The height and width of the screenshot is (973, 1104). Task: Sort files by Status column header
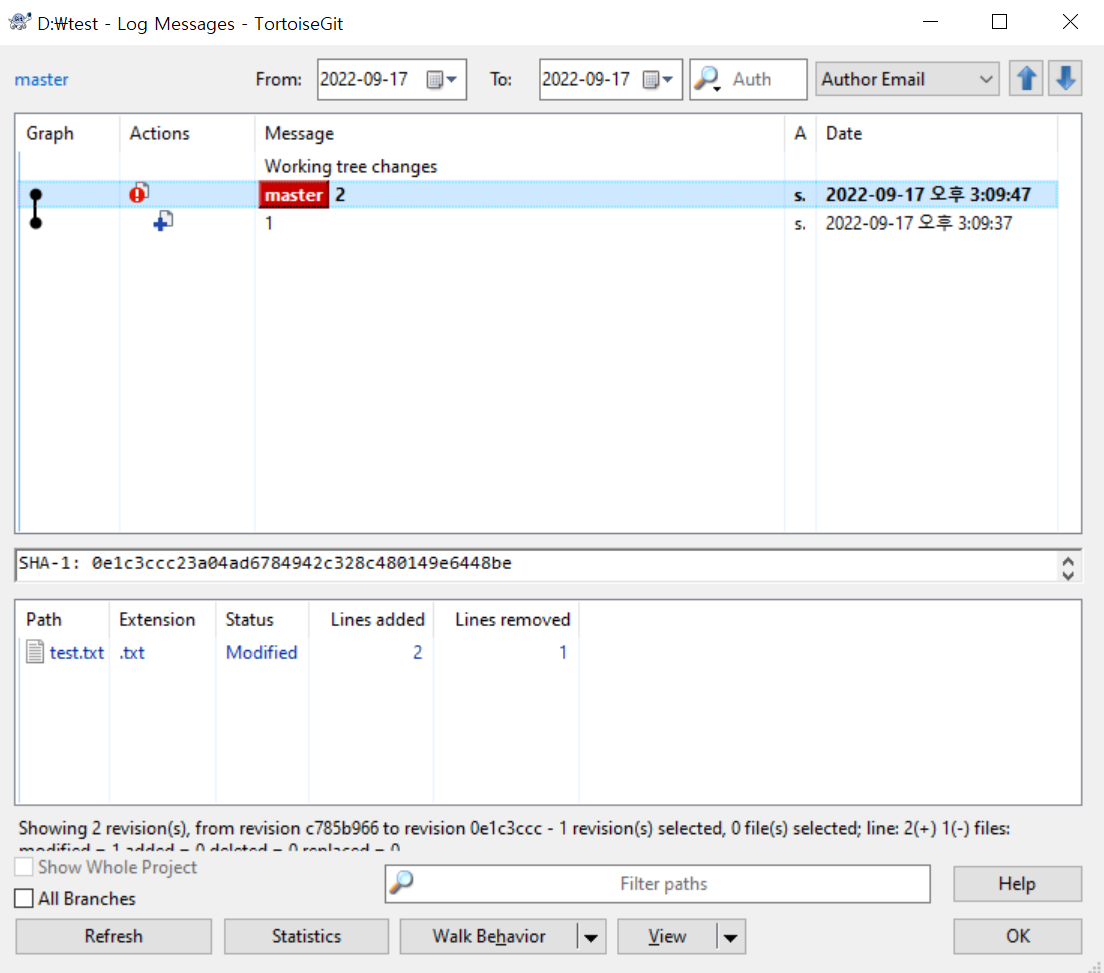pyautogui.click(x=262, y=620)
